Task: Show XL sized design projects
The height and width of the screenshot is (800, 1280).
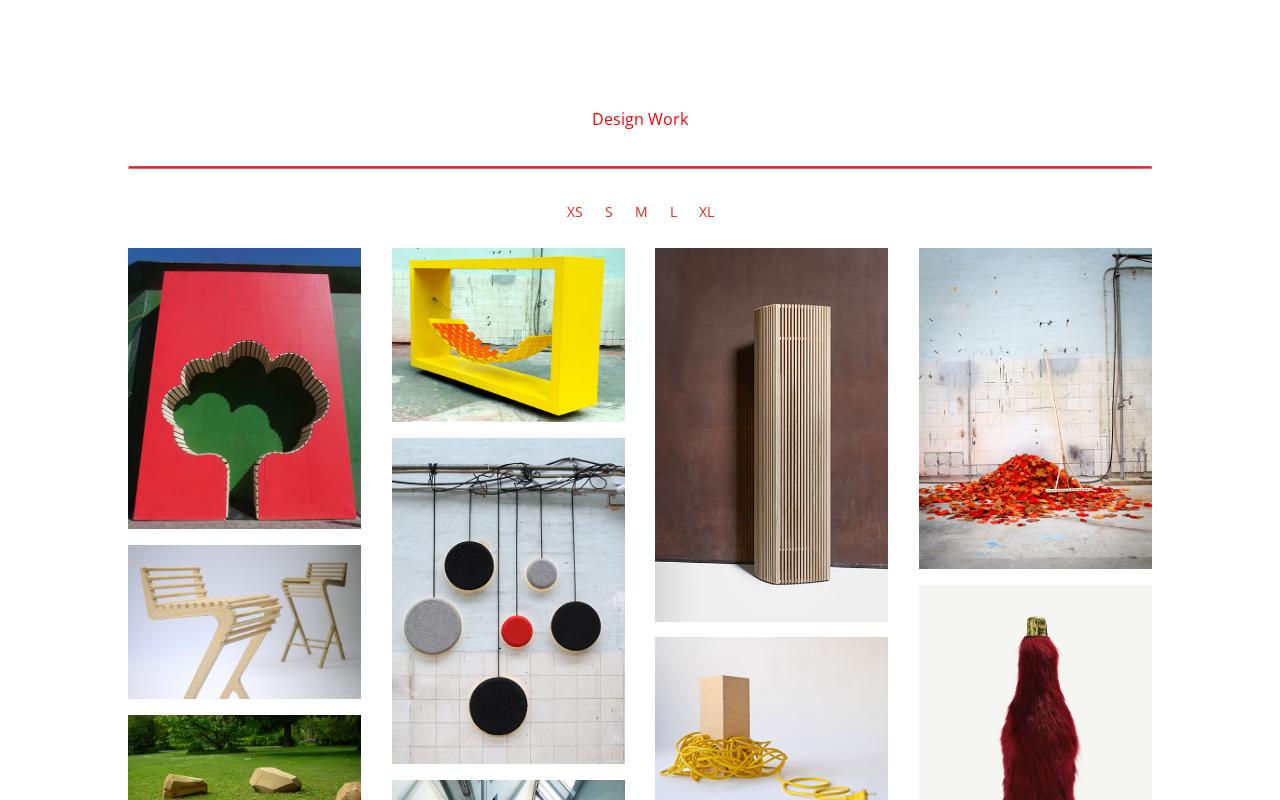Action: point(706,212)
